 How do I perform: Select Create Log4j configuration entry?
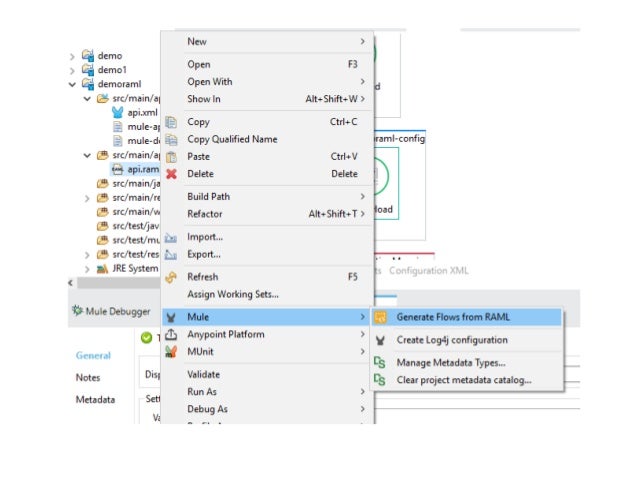pos(466,340)
